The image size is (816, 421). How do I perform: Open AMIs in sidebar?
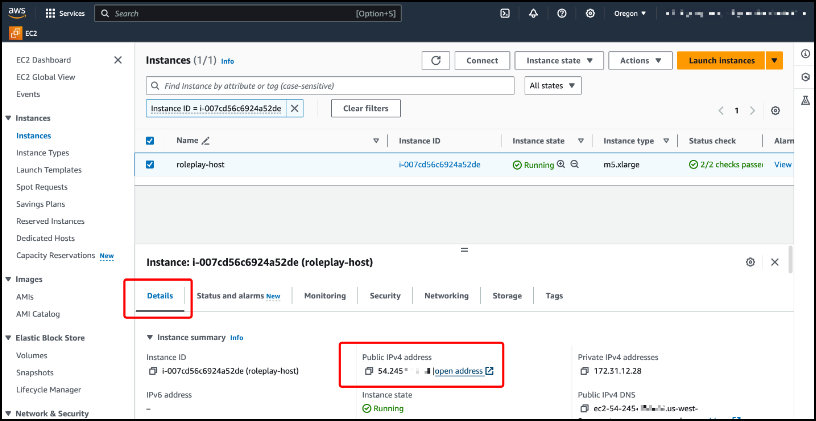click(25, 297)
